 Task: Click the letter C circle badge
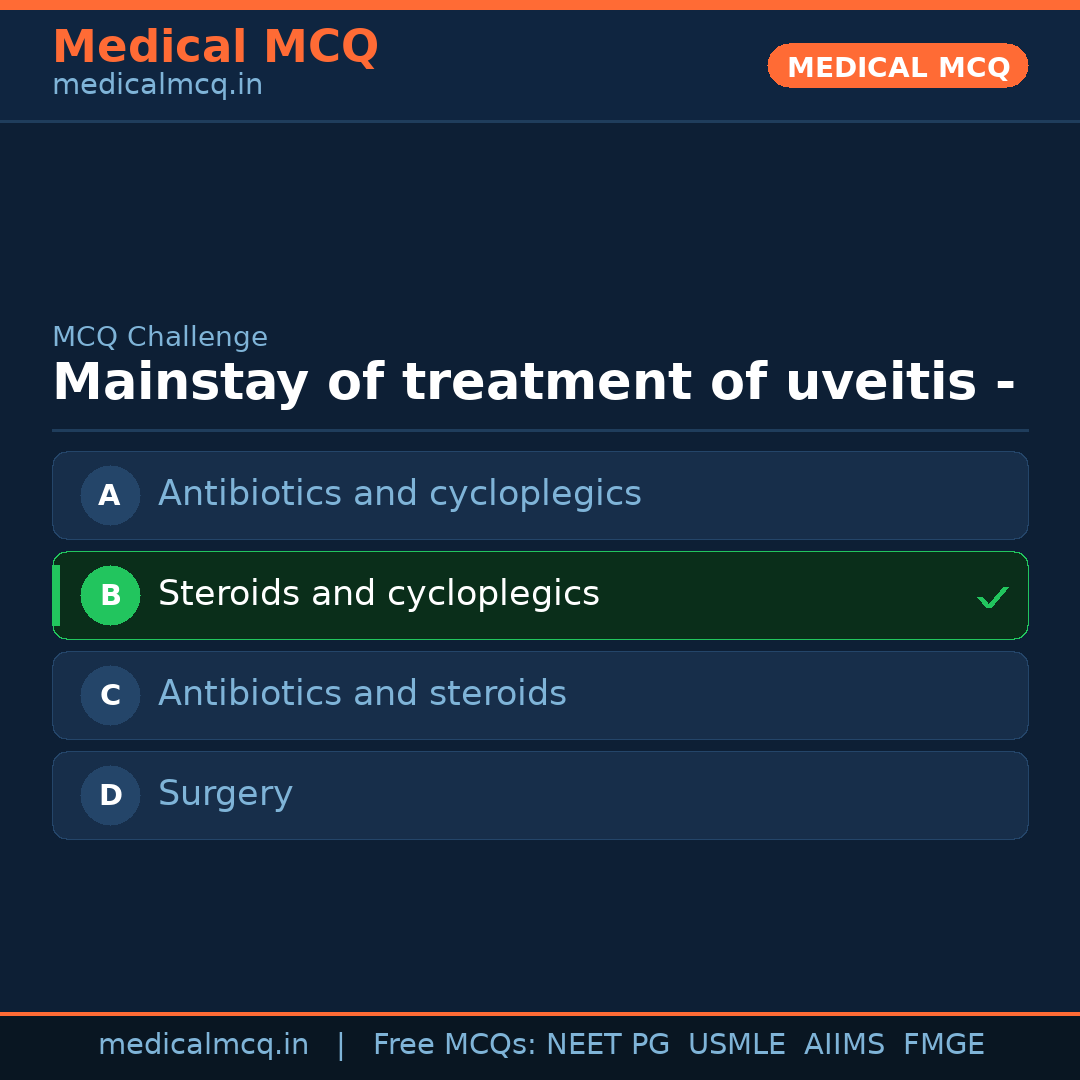pos(110,695)
